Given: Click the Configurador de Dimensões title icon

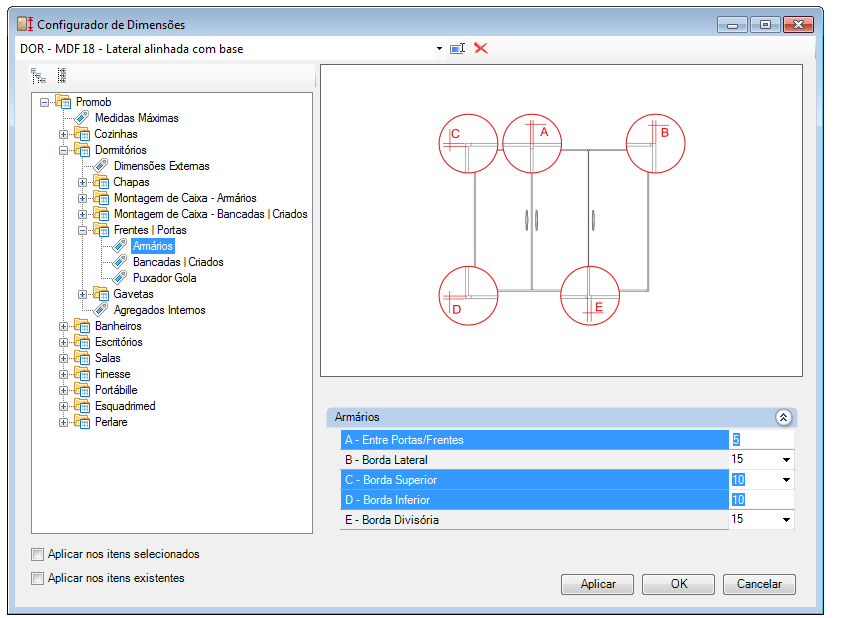Looking at the screenshot, I should point(25,24).
